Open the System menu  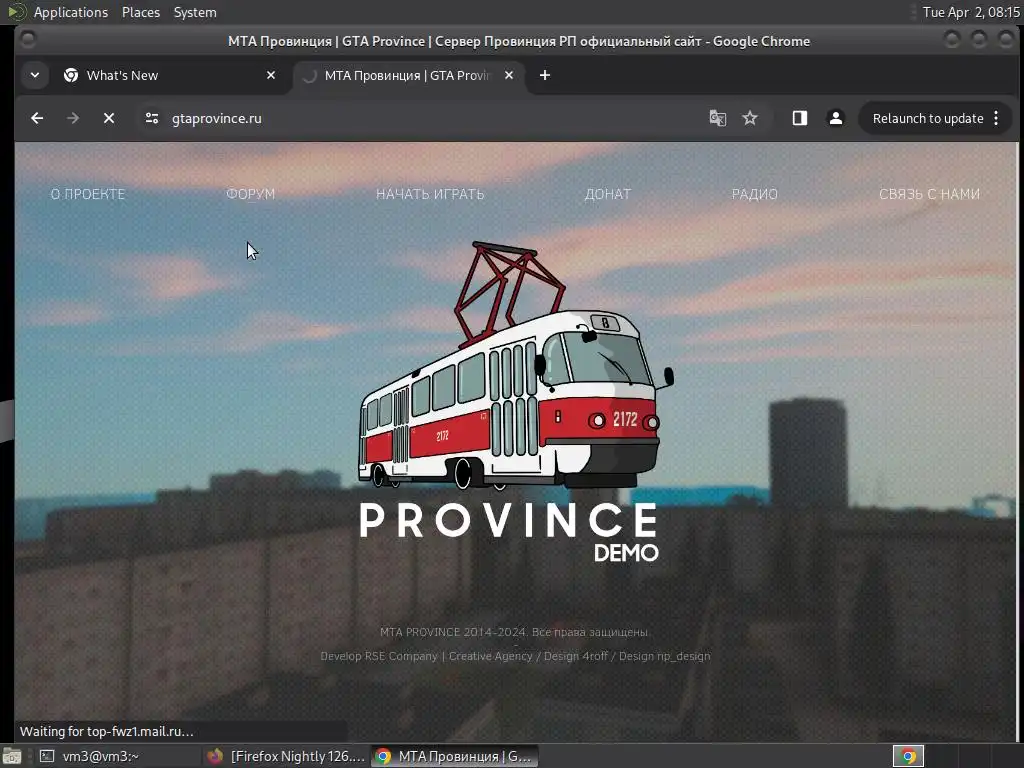coord(195,12)
